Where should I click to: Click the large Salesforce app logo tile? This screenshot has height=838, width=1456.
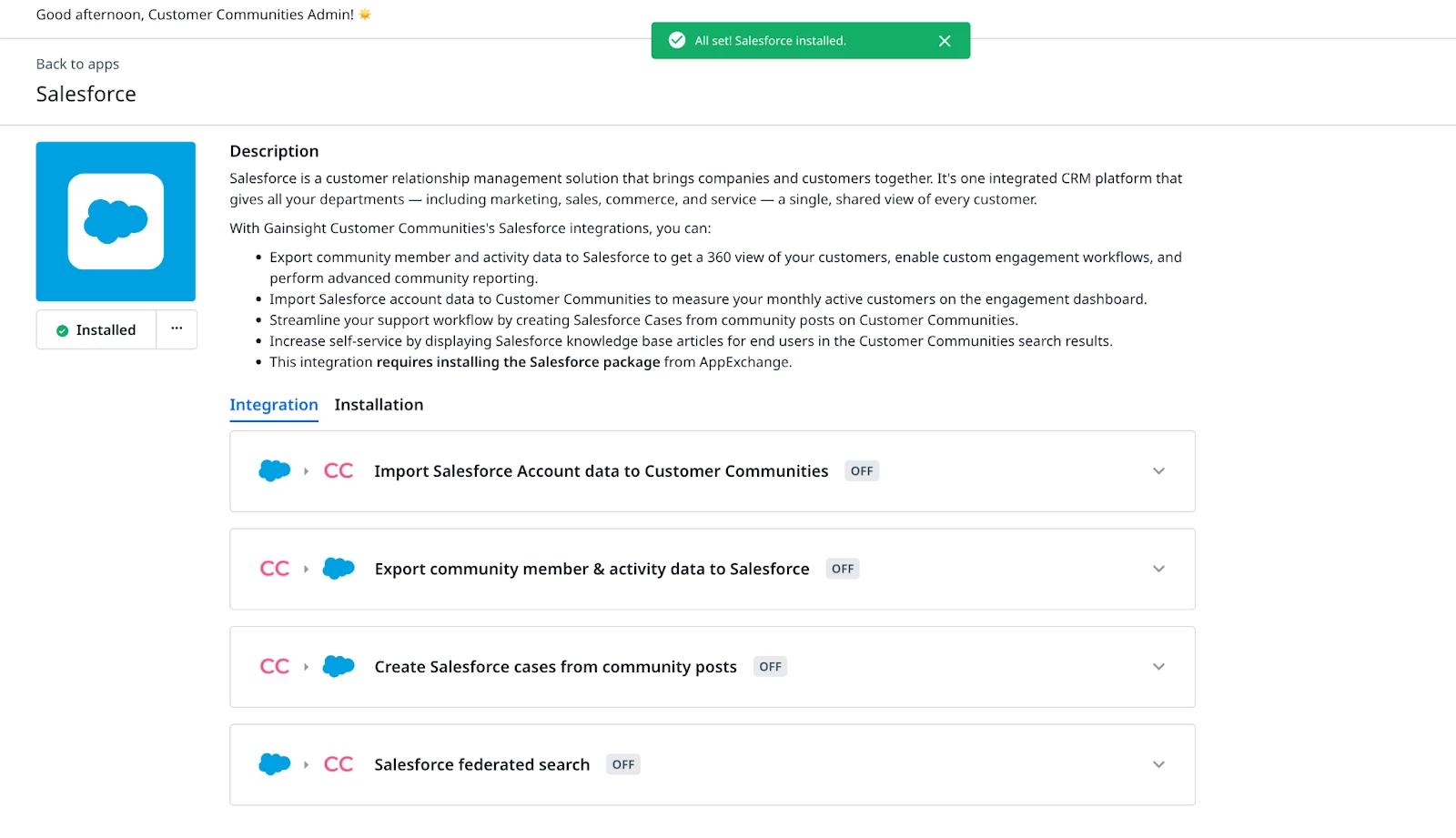coord(116,221)
